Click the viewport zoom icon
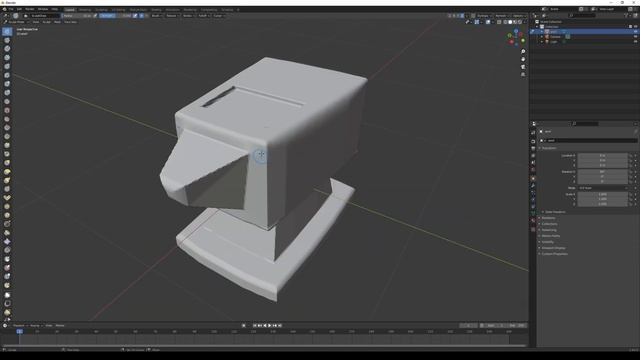This screenshot has height=360, width=640. pos(523,52)
